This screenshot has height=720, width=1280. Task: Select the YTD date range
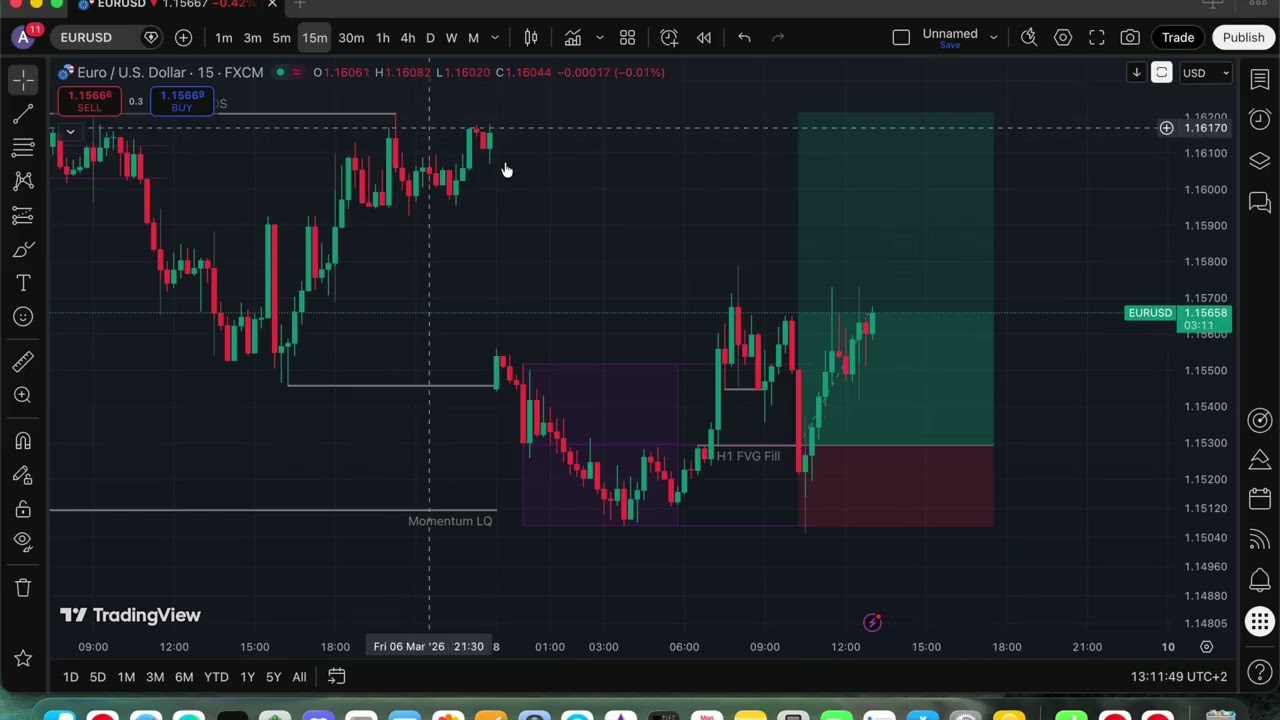point(216,677)
